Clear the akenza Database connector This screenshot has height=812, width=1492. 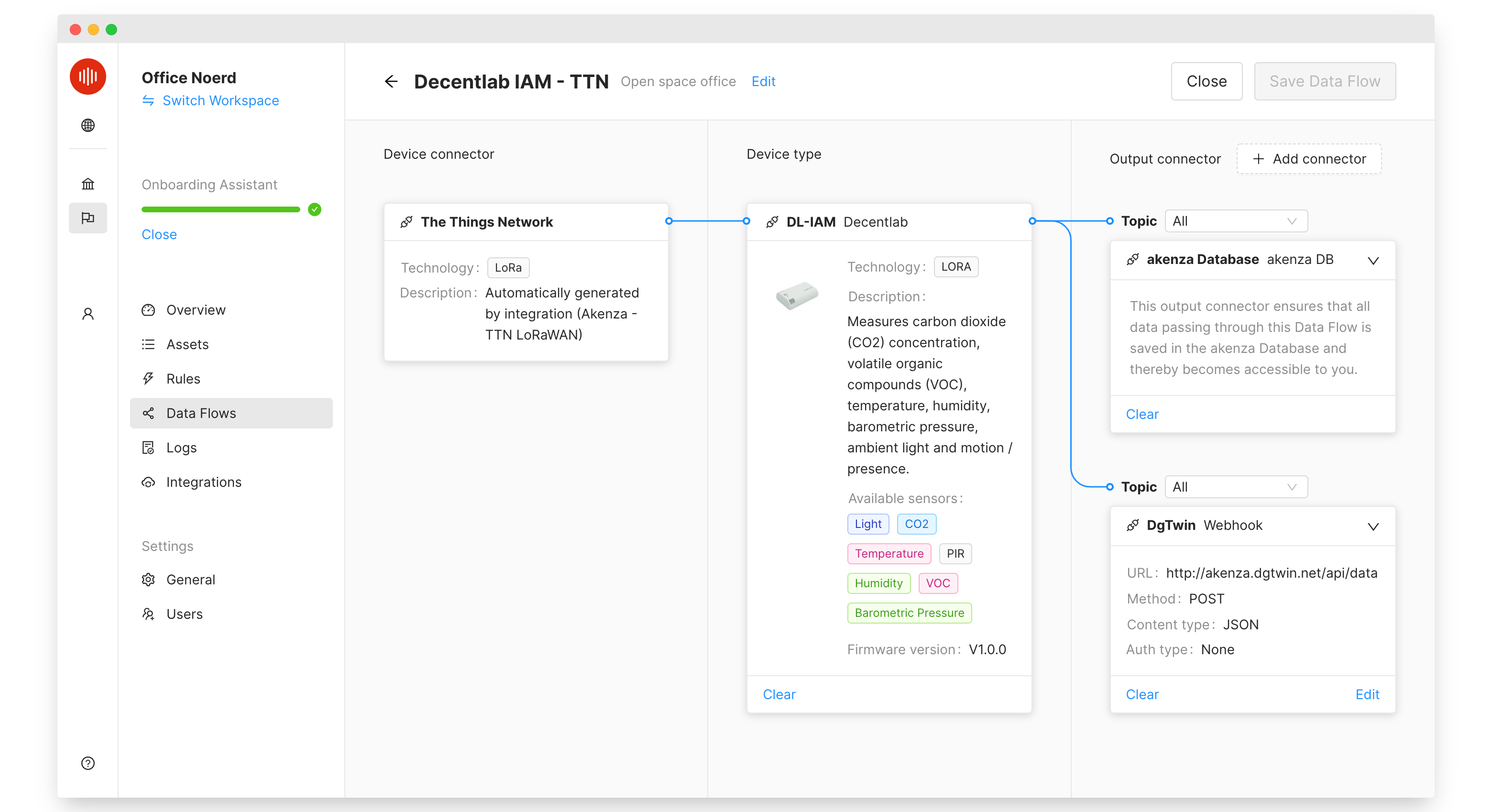(x=1142, y=414)
